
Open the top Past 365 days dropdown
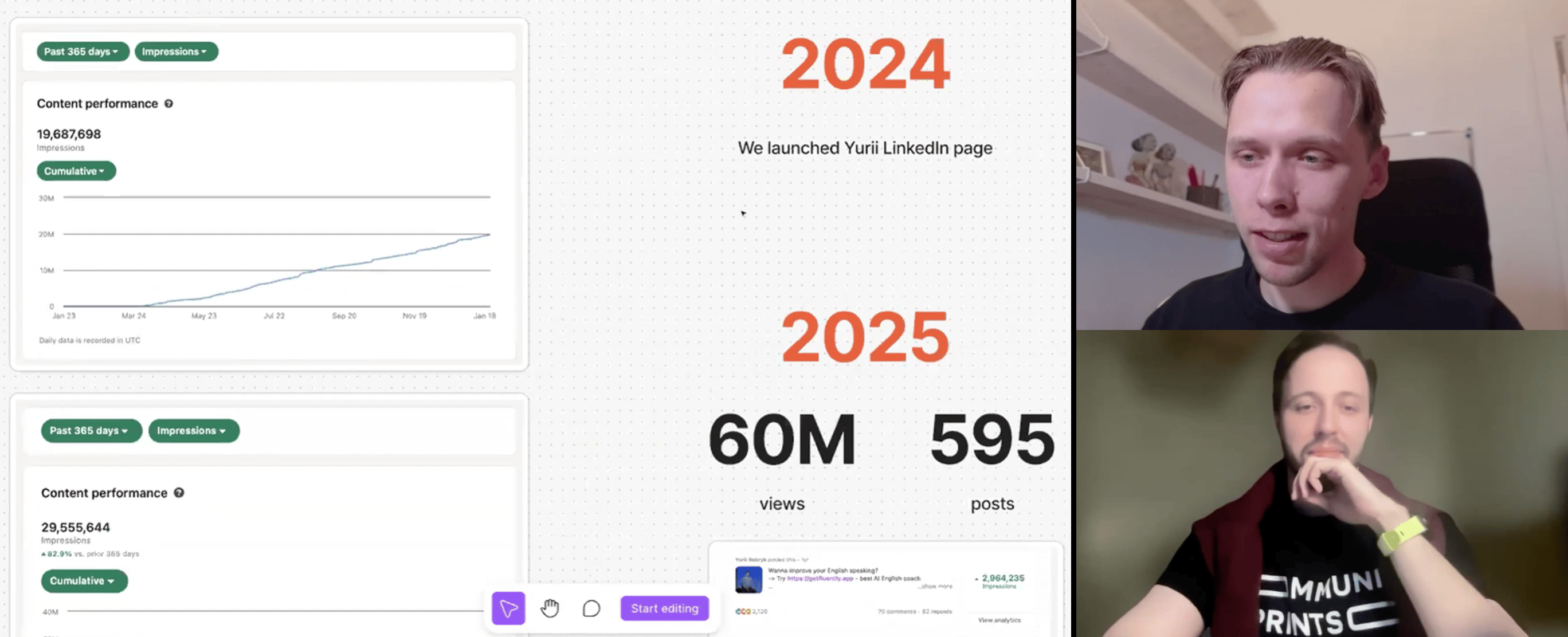point(82,52)
